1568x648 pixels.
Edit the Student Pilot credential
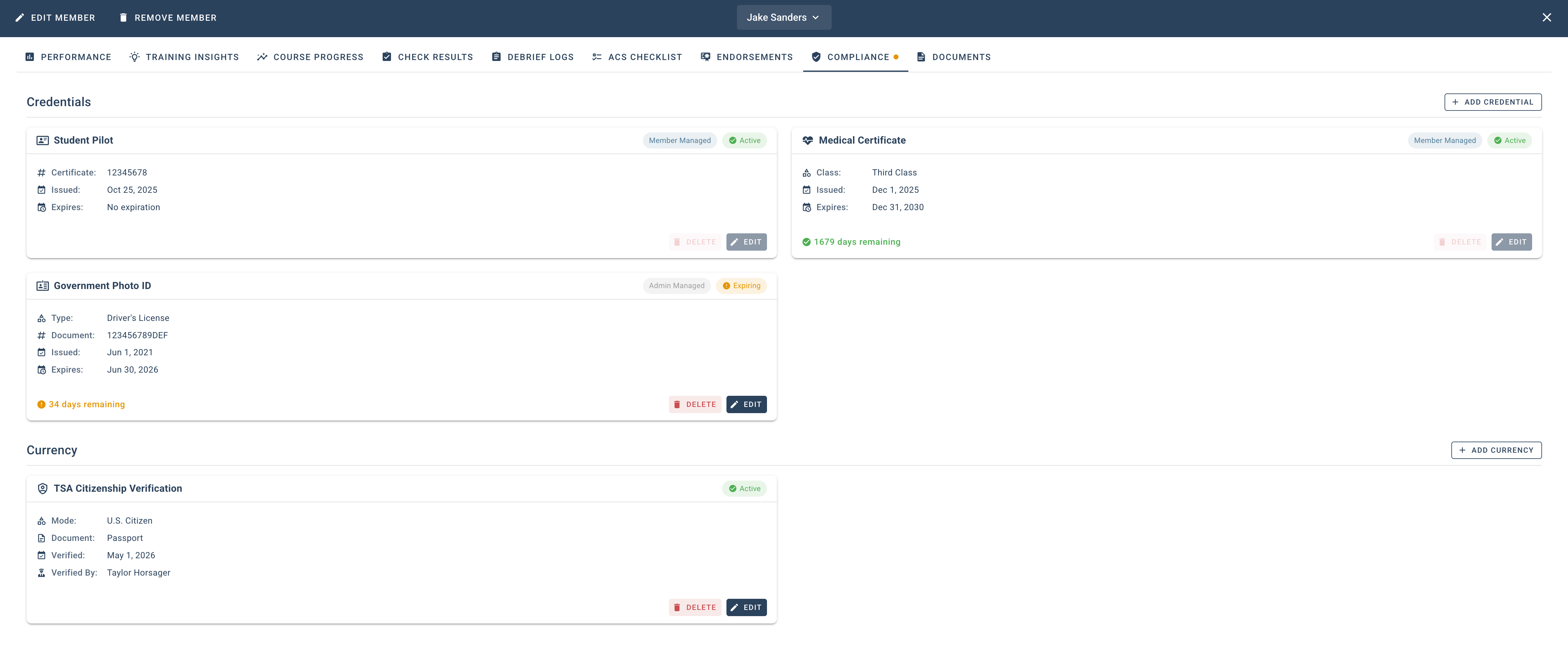[x=746, y=242]
